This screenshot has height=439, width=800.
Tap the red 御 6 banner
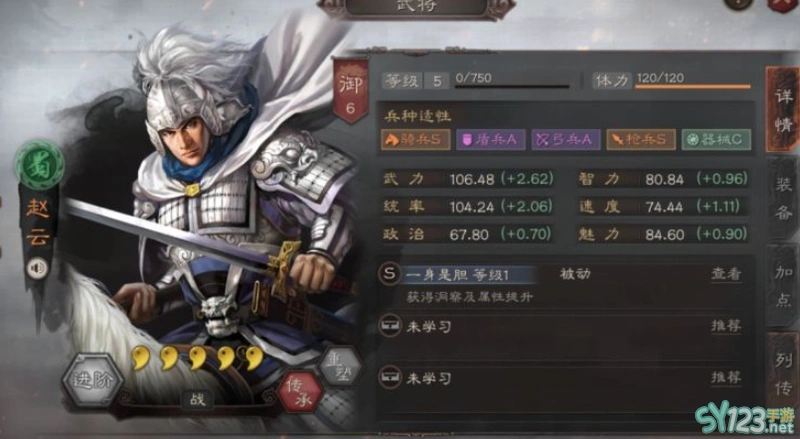click(x=351, y=92)
